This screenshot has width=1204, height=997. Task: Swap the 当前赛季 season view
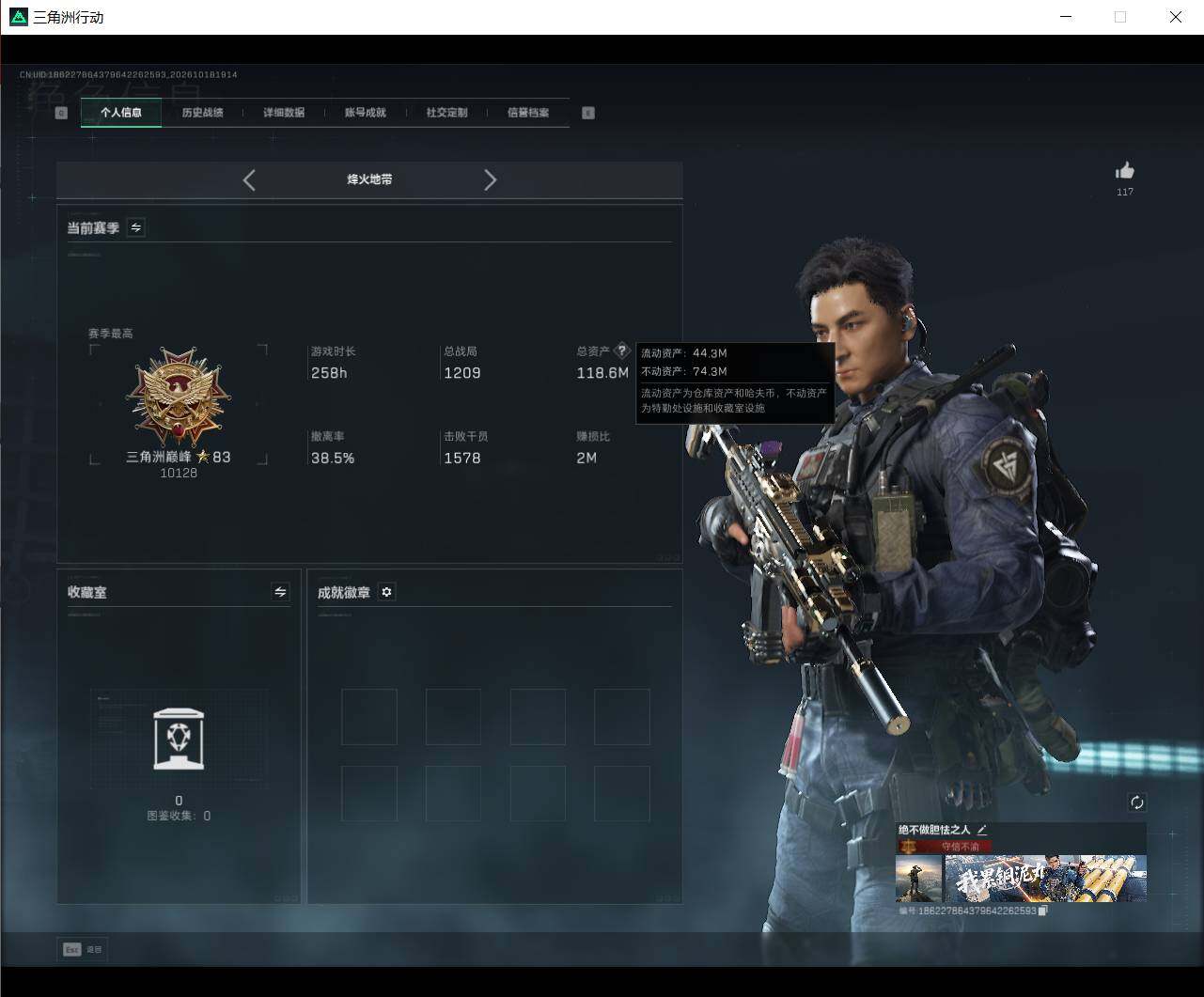tap(136, 227)
